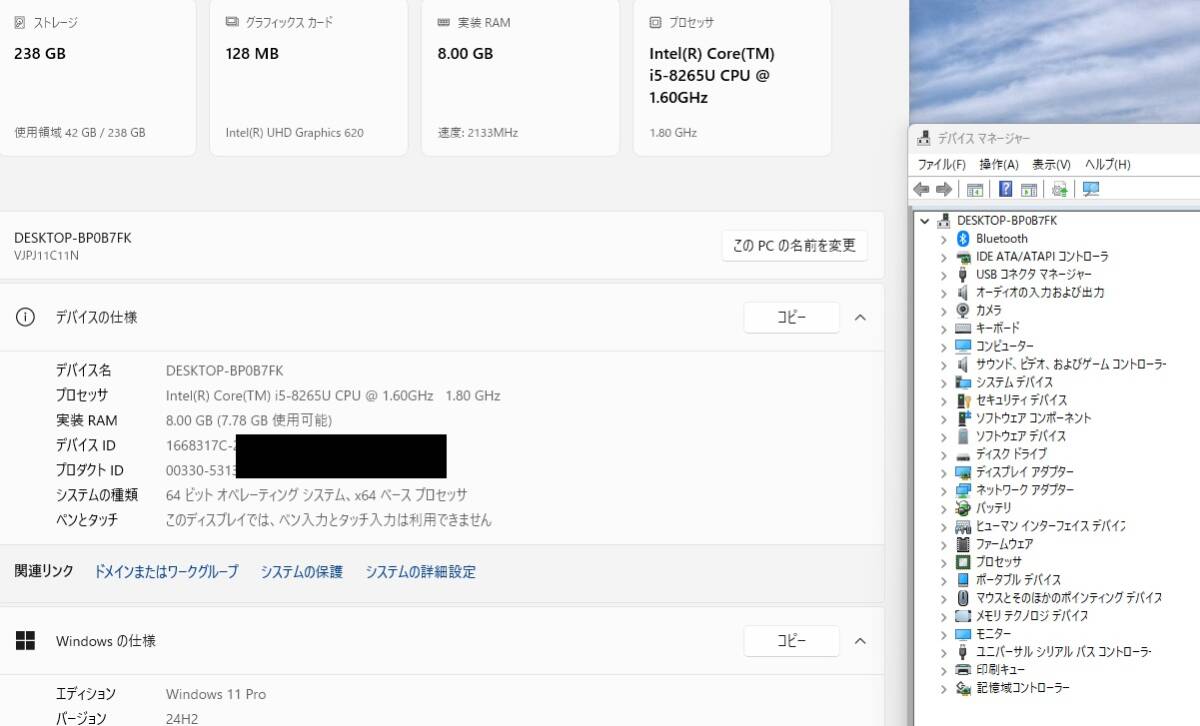Scan for hardware changes via monitor toolbar icon
This screenshot has height=726, width=1200.
pos(1091,189)
